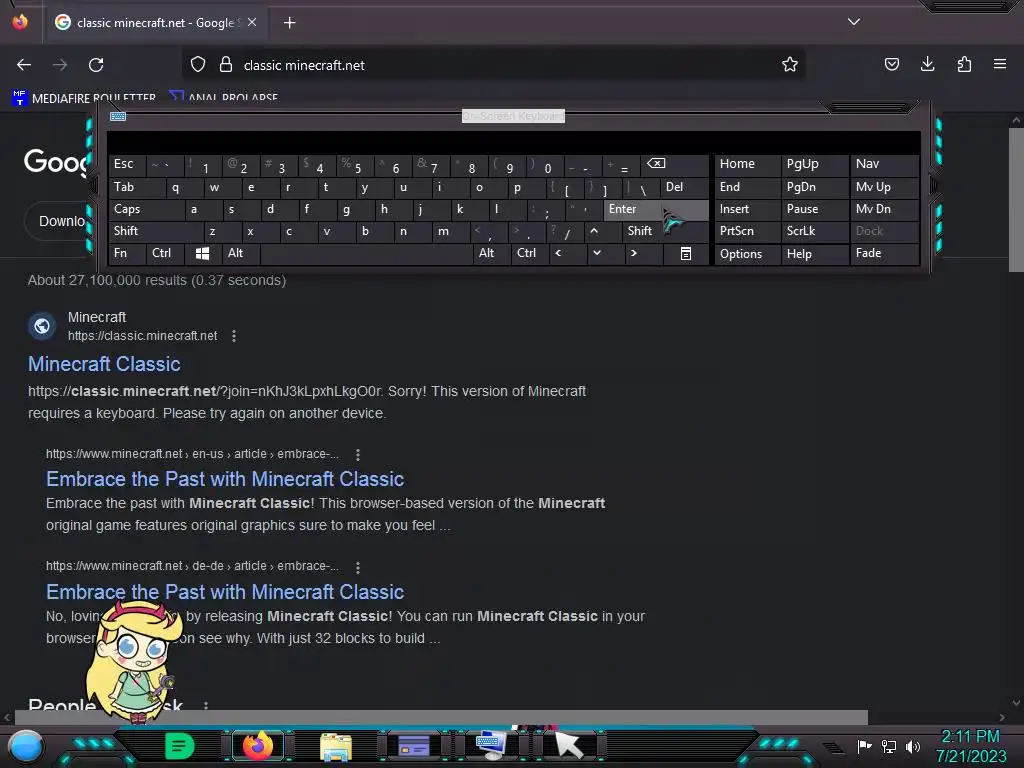Click the address bar showing classic minecraft.net
Screen dimensions: 1024x768
[x=493, y=65]
